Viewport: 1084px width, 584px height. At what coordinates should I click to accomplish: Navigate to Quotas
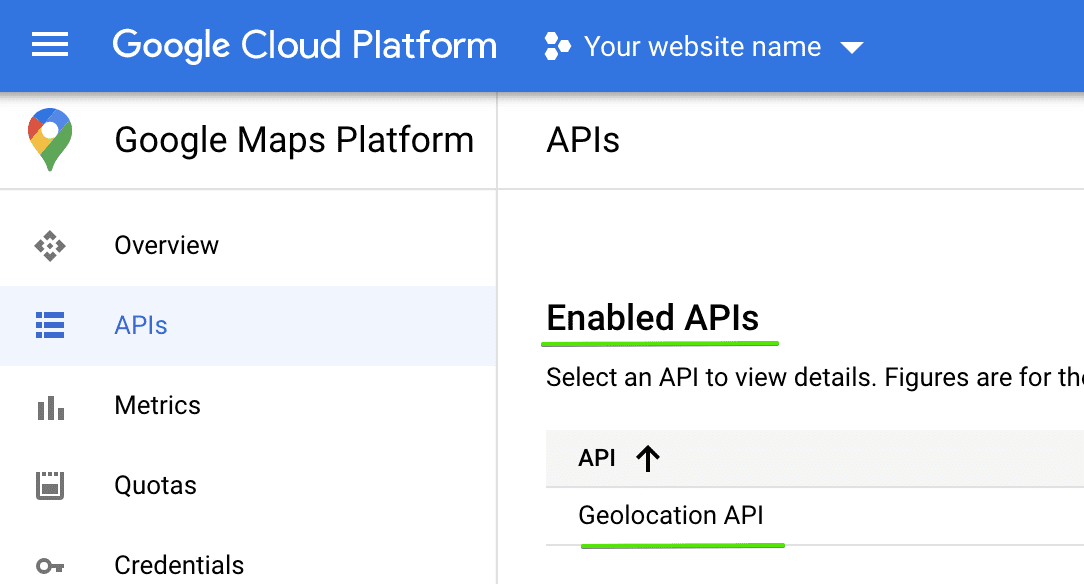pyautogui.click(x=155, y=486)
